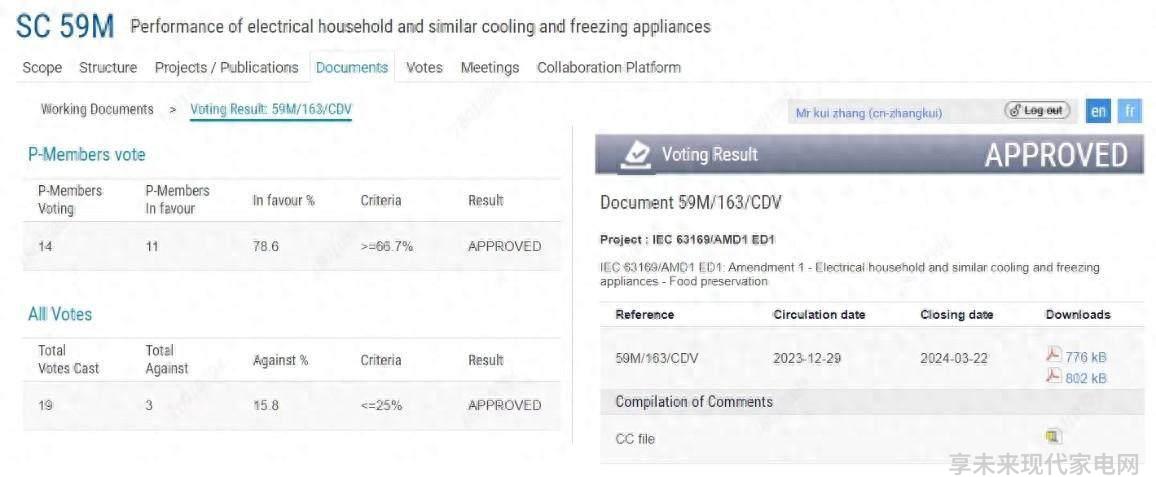
Task: Open the Votes tab
Action: pos(425,68)
